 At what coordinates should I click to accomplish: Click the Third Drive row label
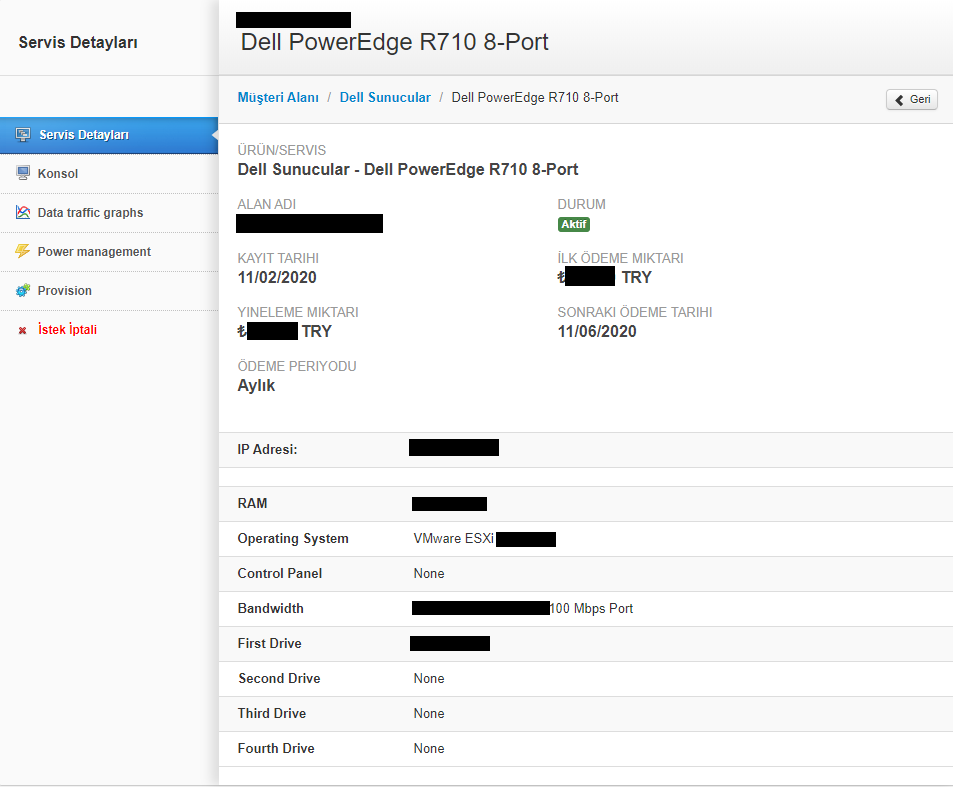(x=272, y=713)
